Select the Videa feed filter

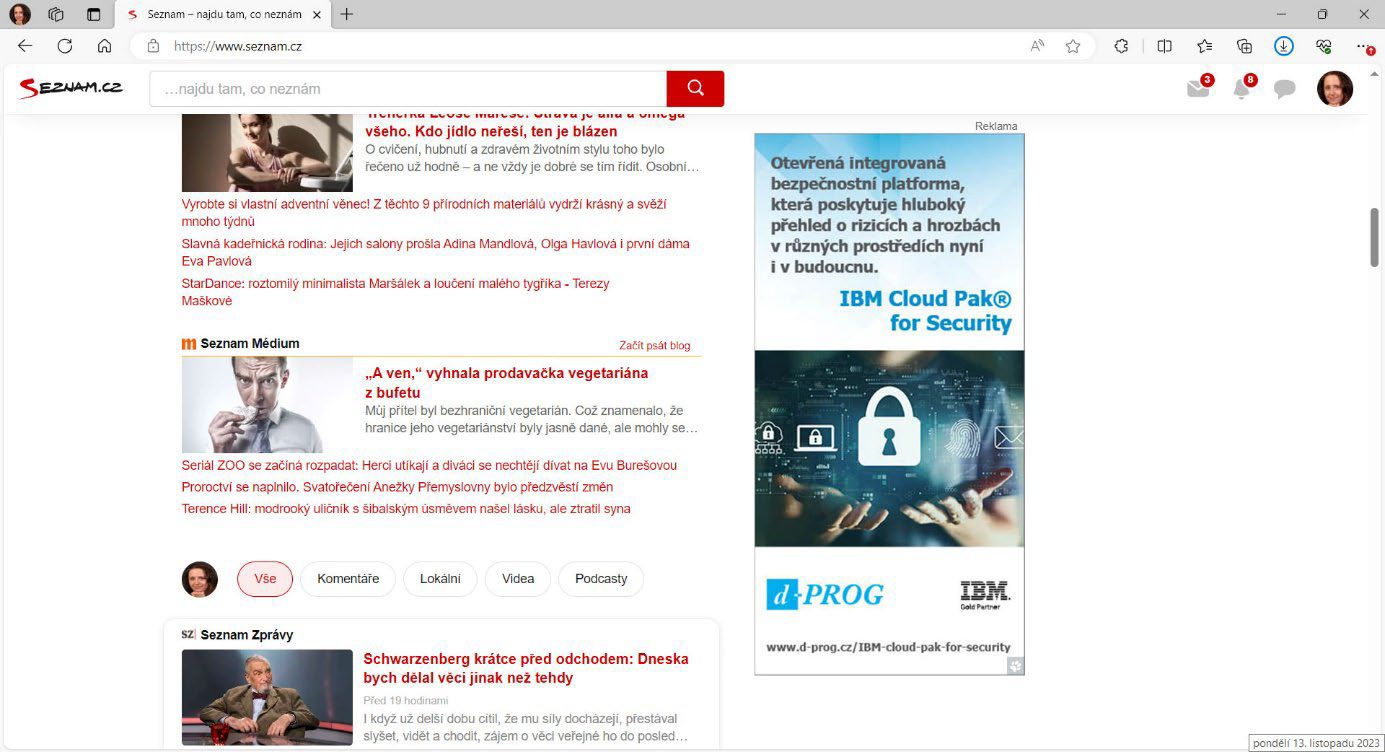pos(518,579)
